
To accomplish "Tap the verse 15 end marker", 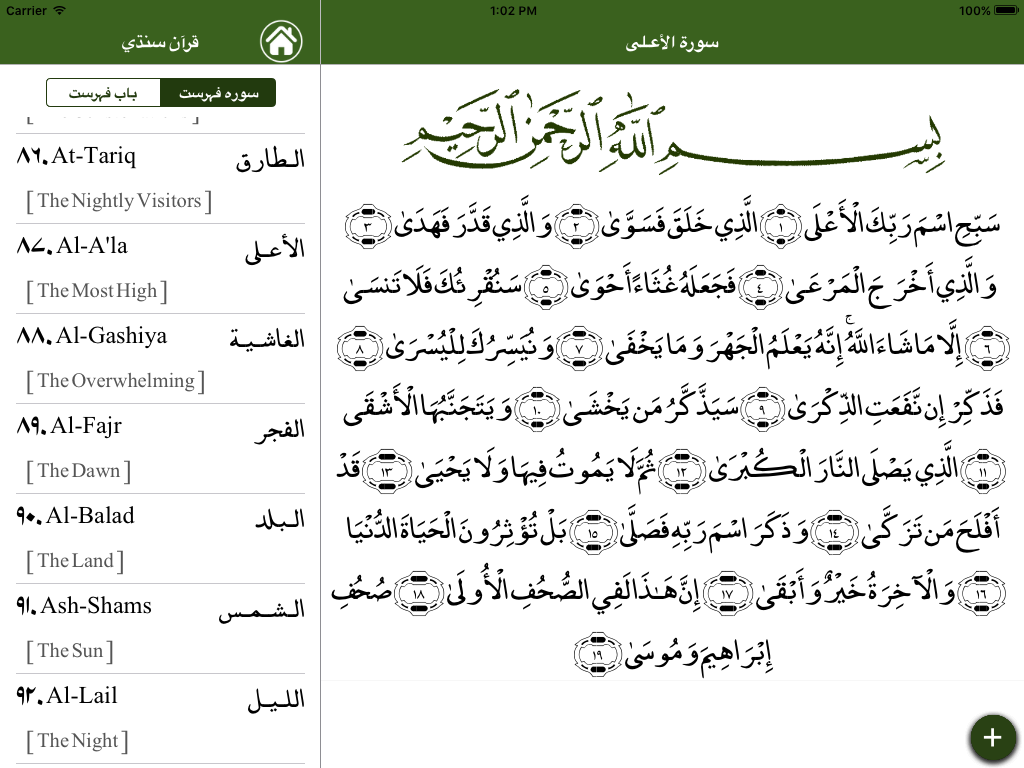I will 593,531.
